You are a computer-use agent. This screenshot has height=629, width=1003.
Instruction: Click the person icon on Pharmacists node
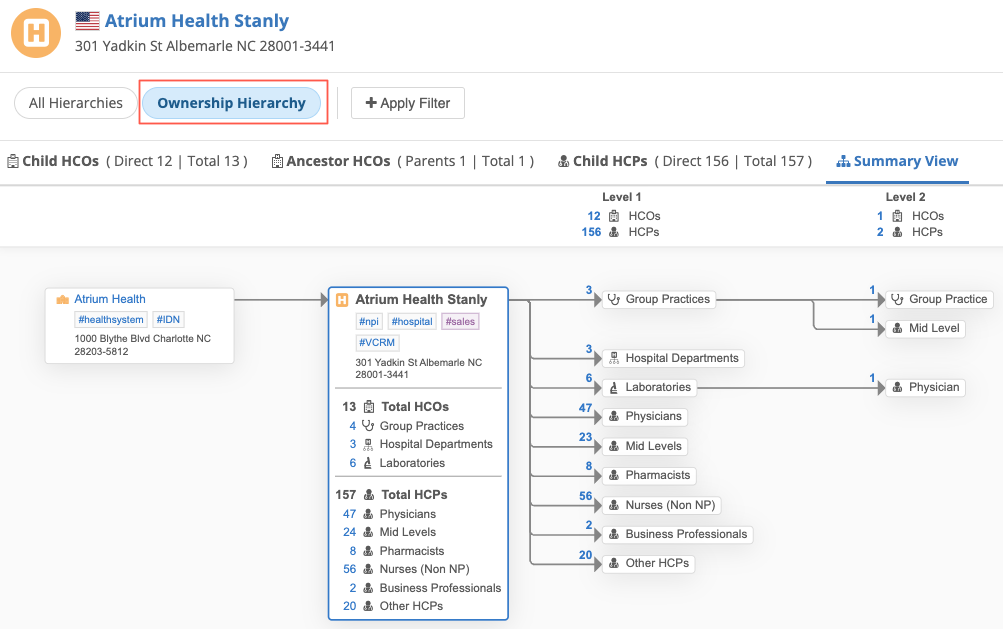612,475
